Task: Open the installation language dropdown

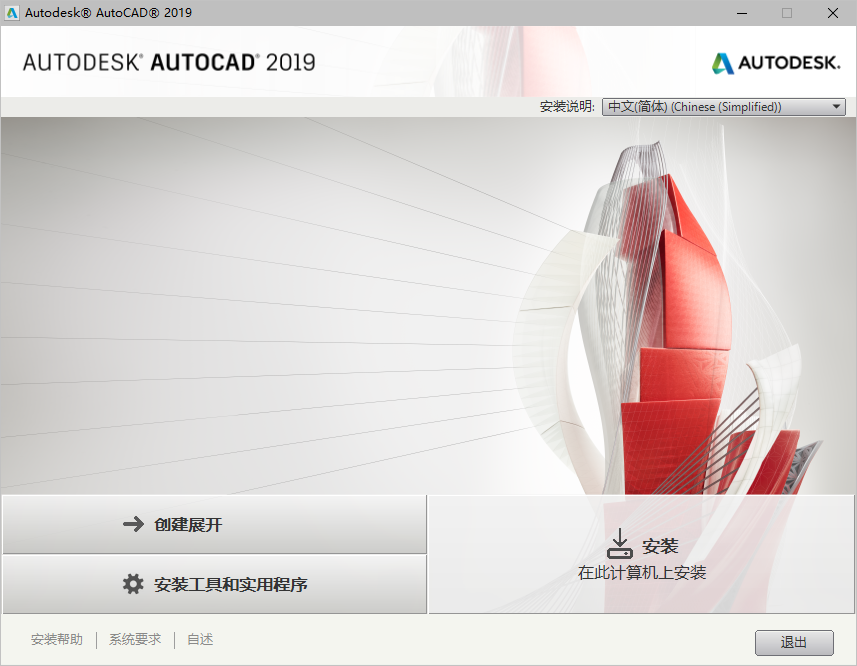Action: [723, 106]
